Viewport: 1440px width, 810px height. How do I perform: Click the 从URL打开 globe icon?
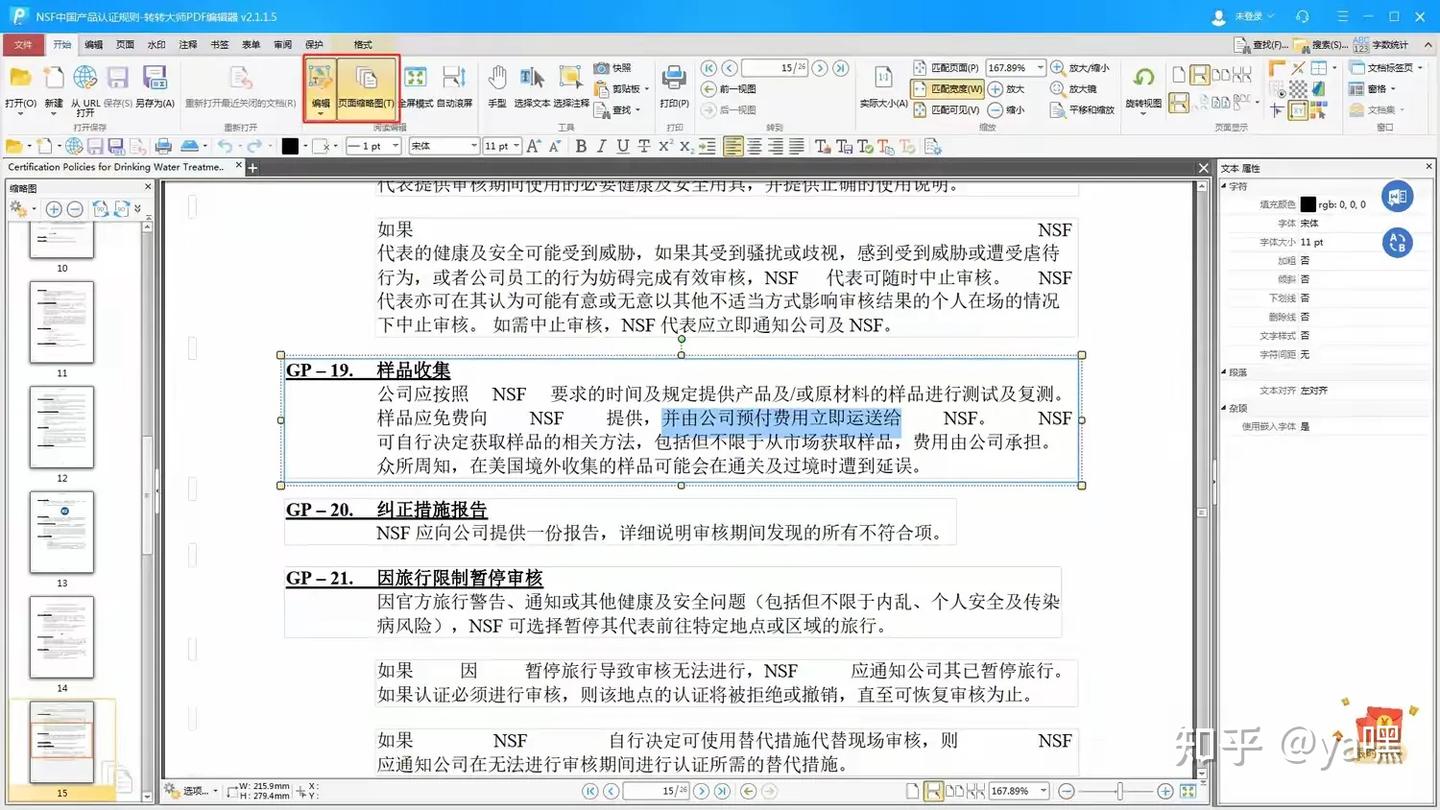point(85,78)
